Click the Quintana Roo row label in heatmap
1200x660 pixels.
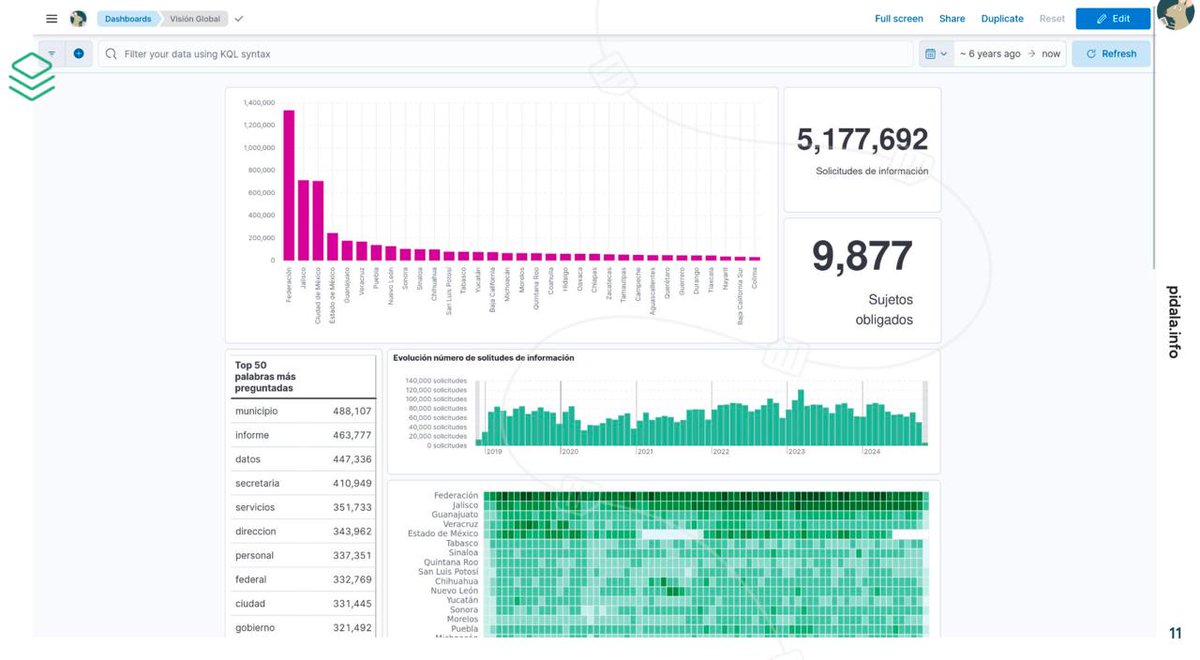[451, 562]
